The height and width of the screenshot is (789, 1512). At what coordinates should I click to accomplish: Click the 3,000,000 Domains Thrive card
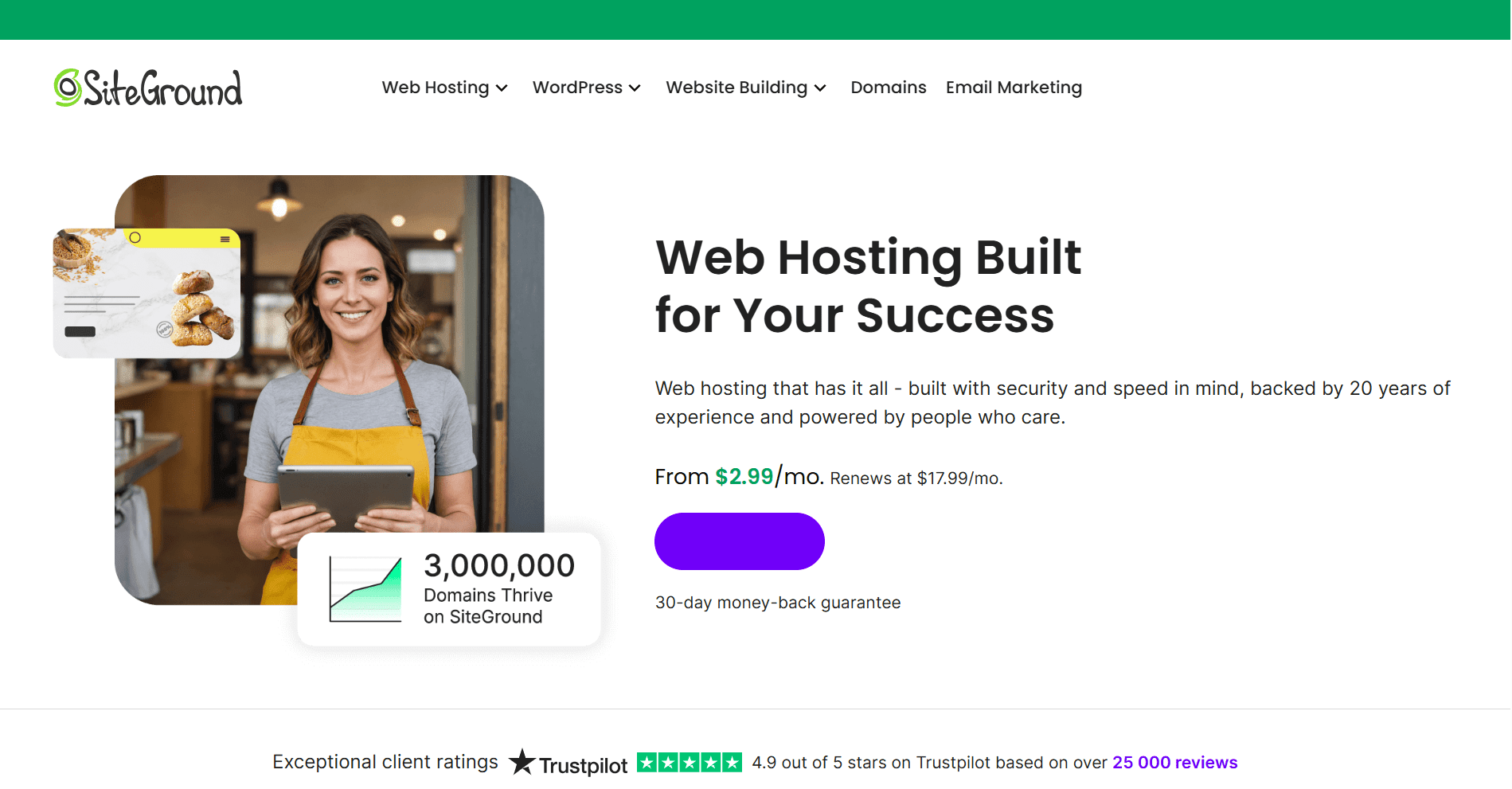(449, 589)
